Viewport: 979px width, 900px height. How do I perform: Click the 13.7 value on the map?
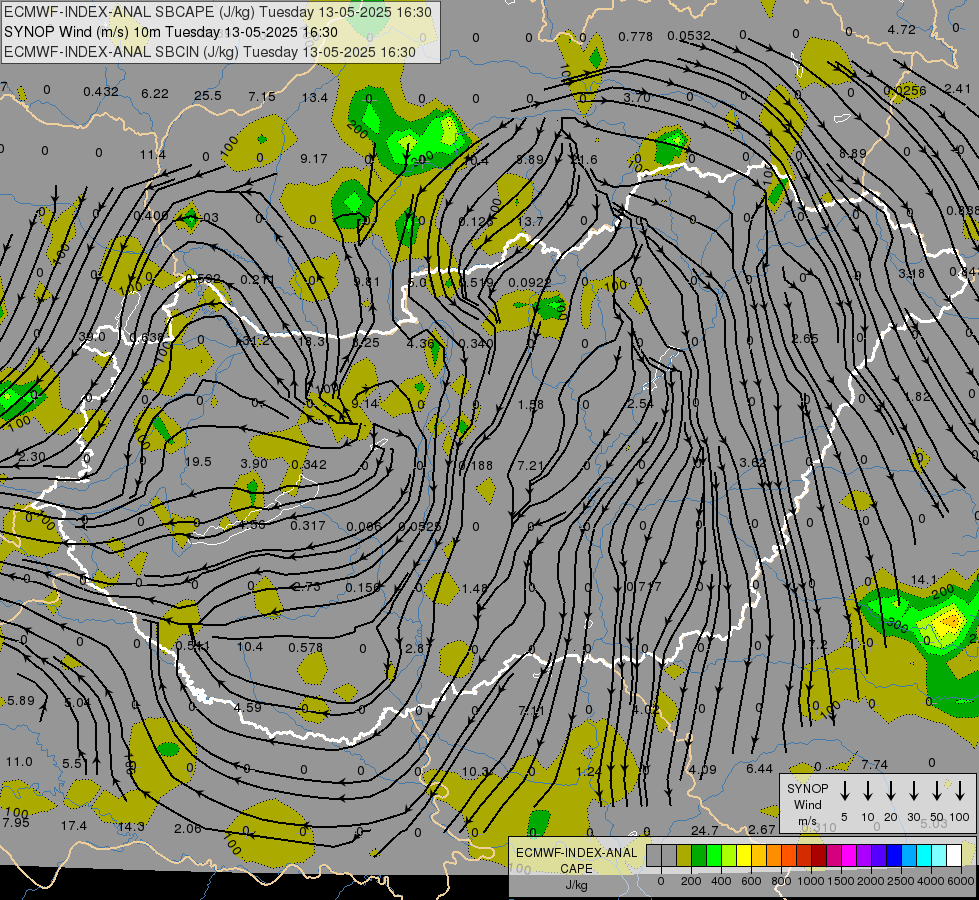(x=530, y=221)
